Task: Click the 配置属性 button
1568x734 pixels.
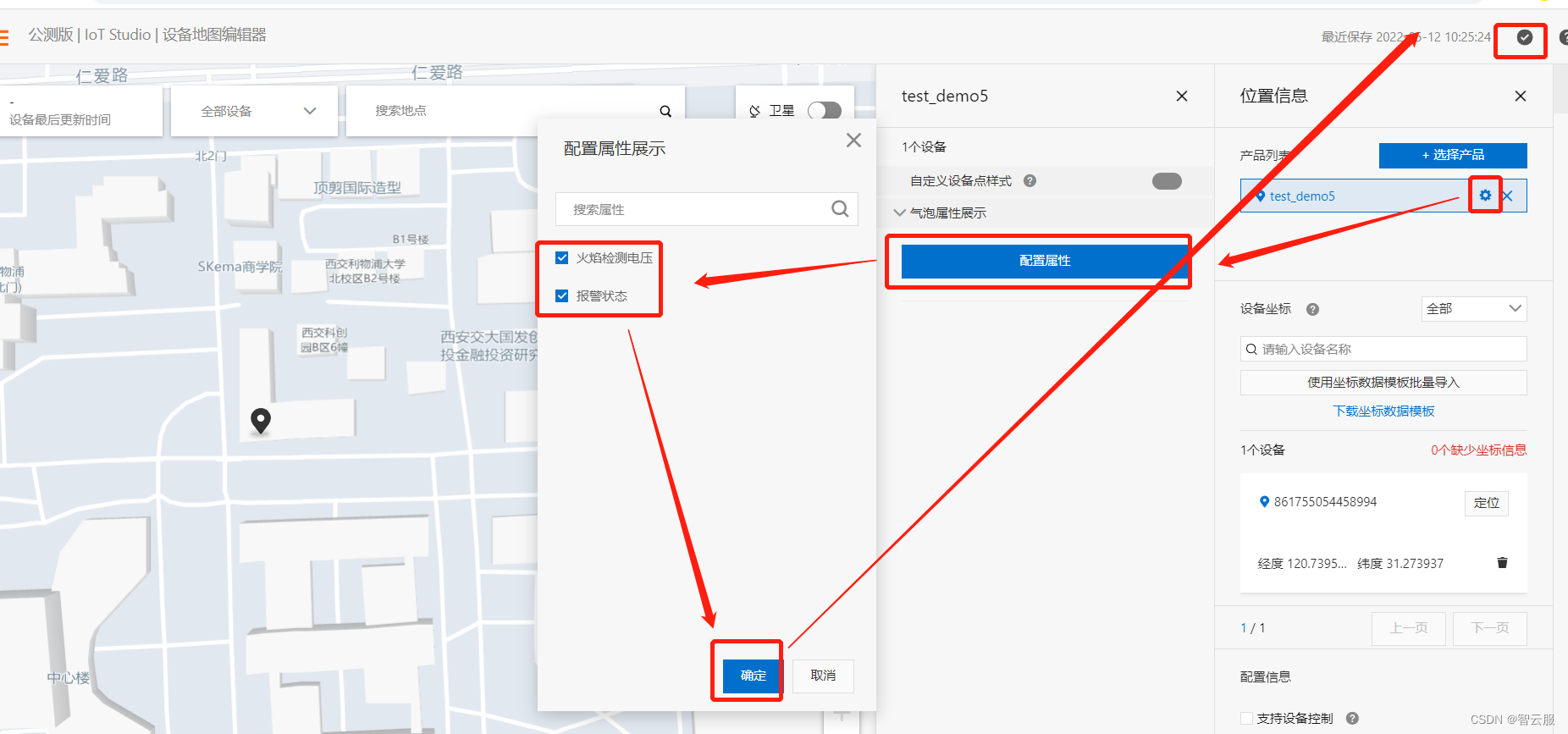Action: [x=1045, y=261]
